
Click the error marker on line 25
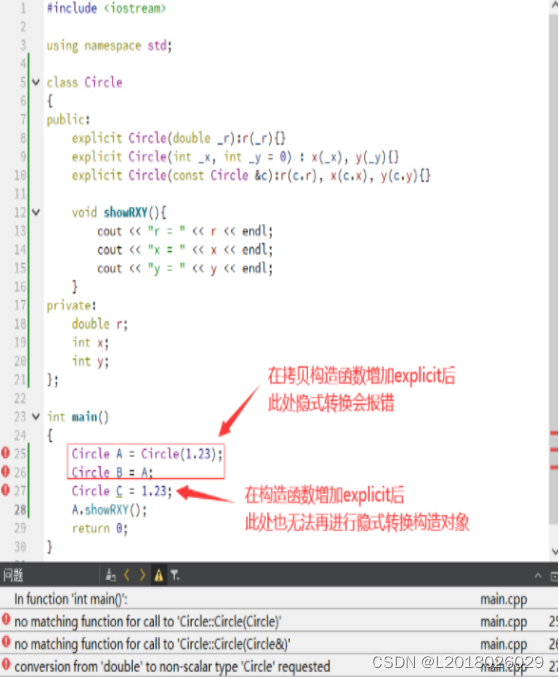tap(5, 453)
